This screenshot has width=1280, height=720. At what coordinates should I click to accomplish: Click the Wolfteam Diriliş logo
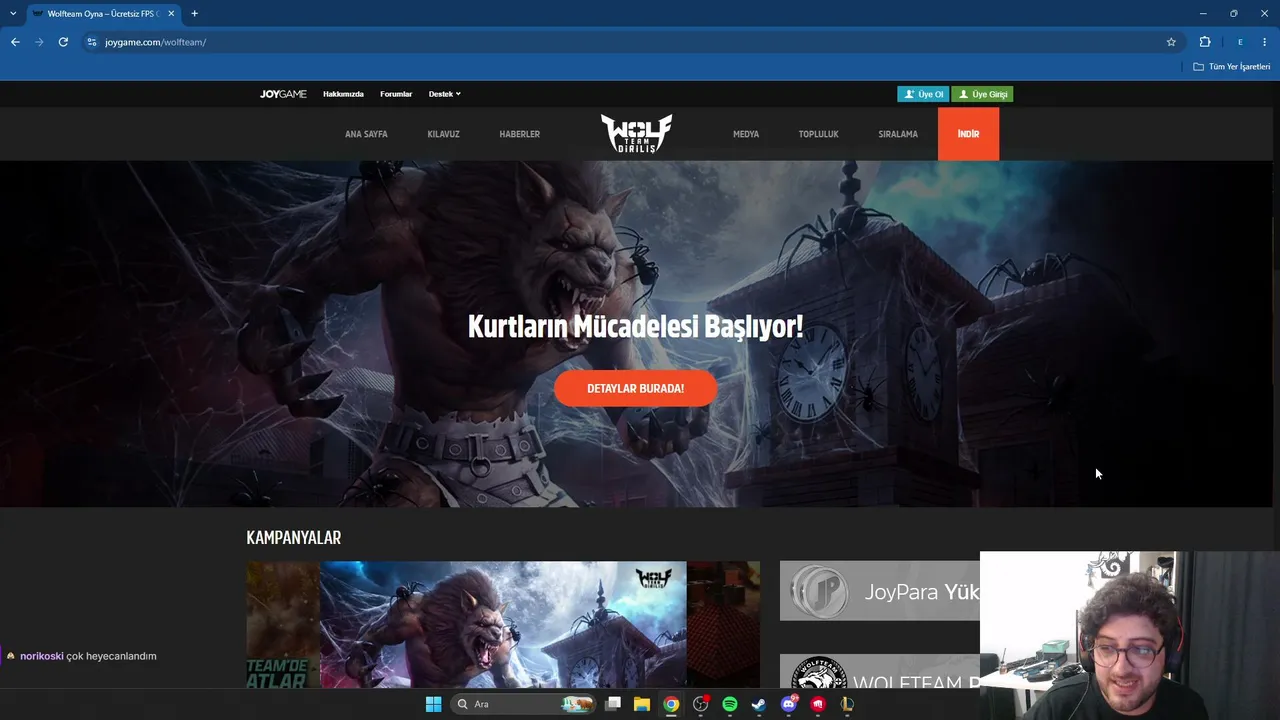coord(636,133)
